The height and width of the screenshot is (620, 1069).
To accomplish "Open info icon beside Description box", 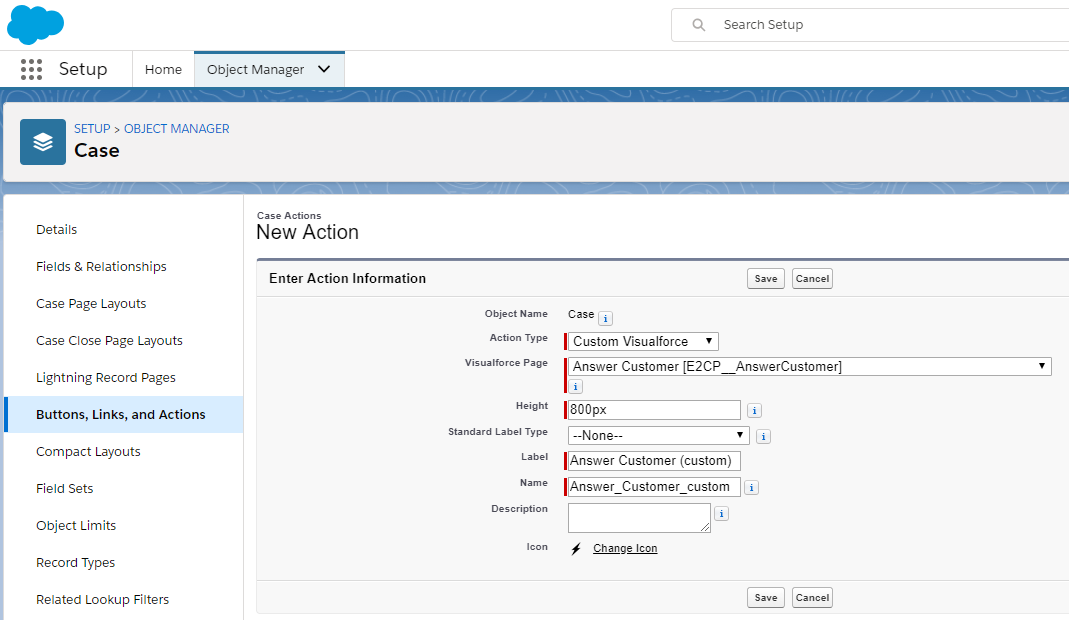I will [721, 514].
